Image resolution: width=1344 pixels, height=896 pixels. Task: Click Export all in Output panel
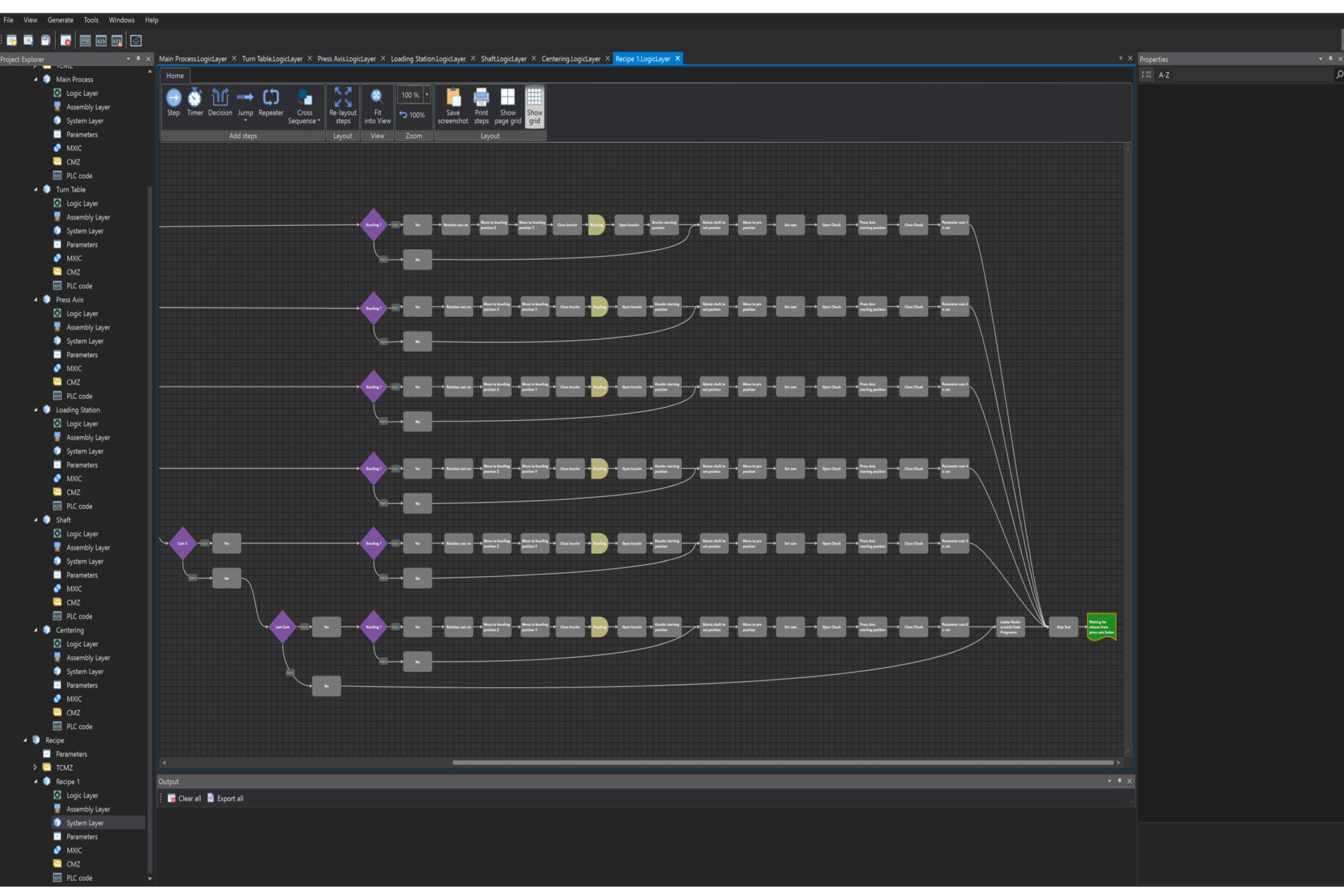tap(225, 799)
